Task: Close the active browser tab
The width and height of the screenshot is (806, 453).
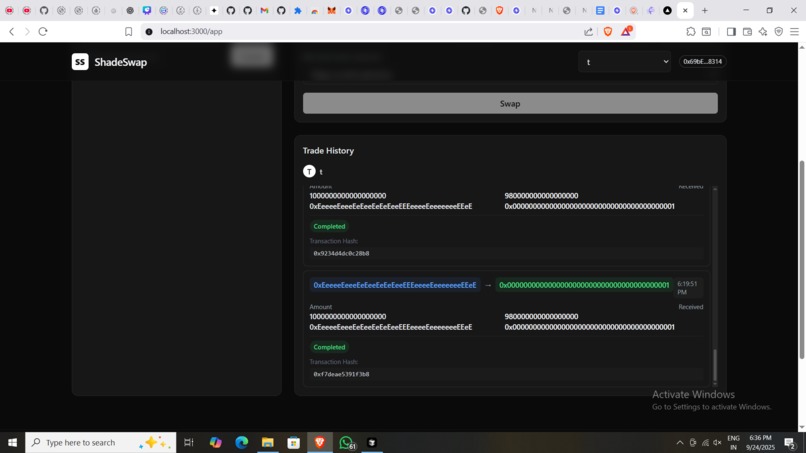Action: click(x=685, y=10)
